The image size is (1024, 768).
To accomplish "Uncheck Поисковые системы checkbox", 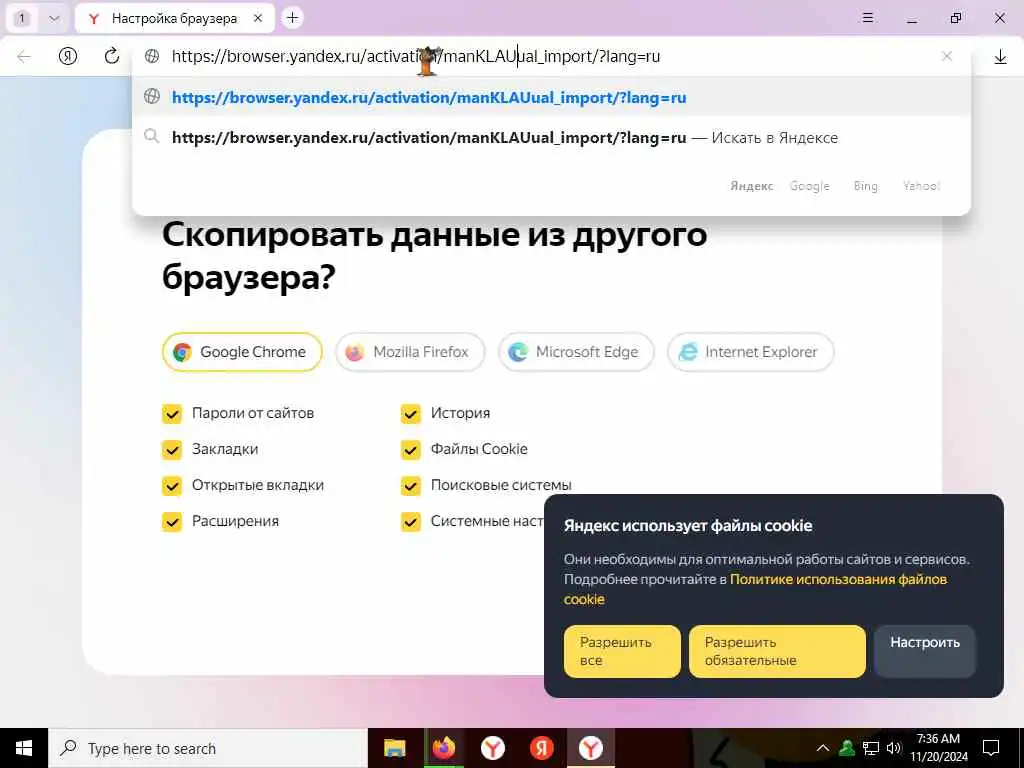I will [x=411, y=485].
